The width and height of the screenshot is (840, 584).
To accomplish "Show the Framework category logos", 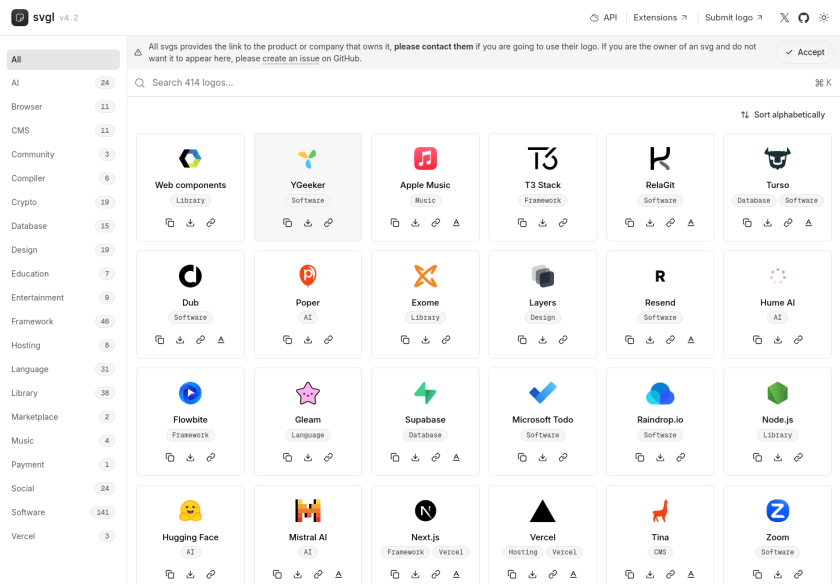I will point(63,321).
